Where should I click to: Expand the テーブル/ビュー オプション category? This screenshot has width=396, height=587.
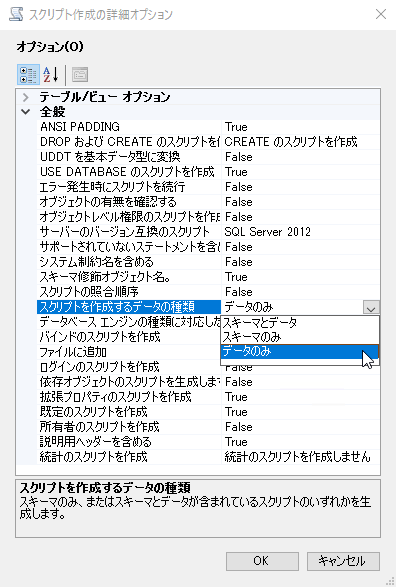point(25,97)
